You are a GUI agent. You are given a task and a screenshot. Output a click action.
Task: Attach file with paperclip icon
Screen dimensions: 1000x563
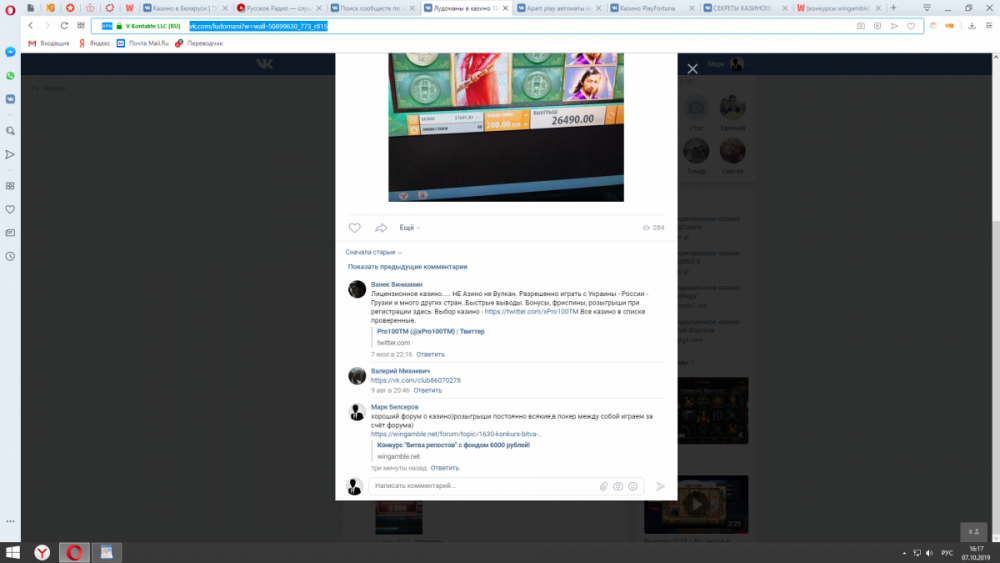[603, 486]
